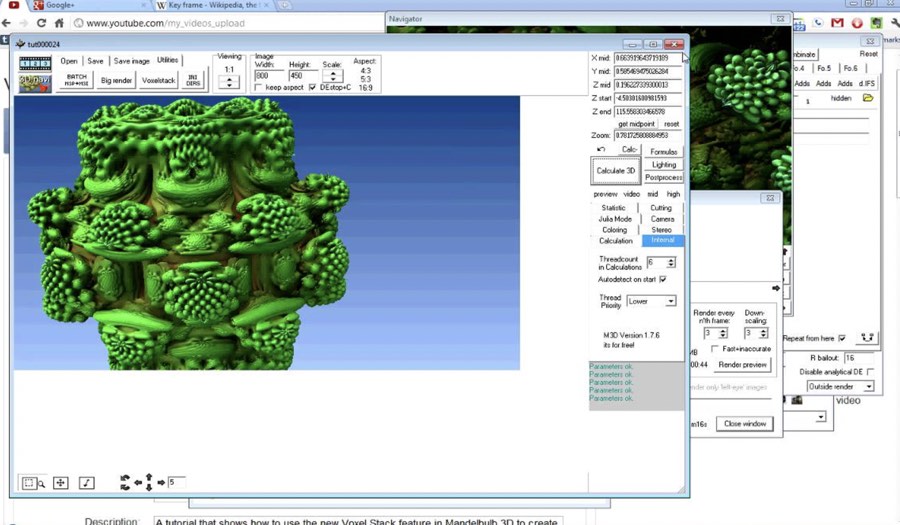The width and height of the screenshot is (900, 525).
Task: Click the Calculate 3D button
Action: click(x=615, y=171)
